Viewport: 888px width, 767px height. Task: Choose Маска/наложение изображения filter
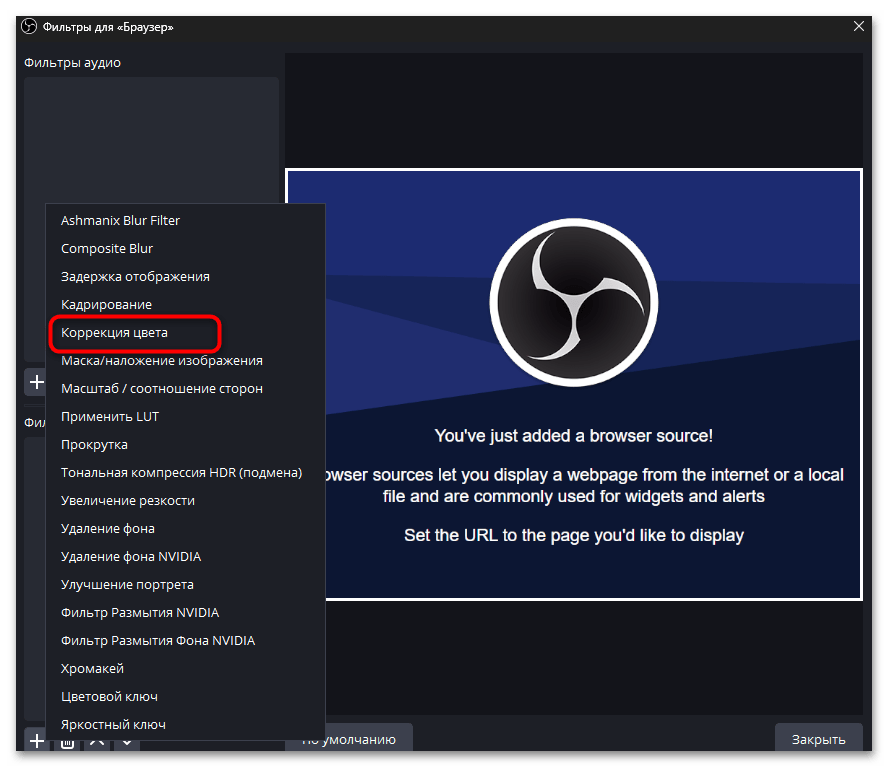click(x=161, y=360)
